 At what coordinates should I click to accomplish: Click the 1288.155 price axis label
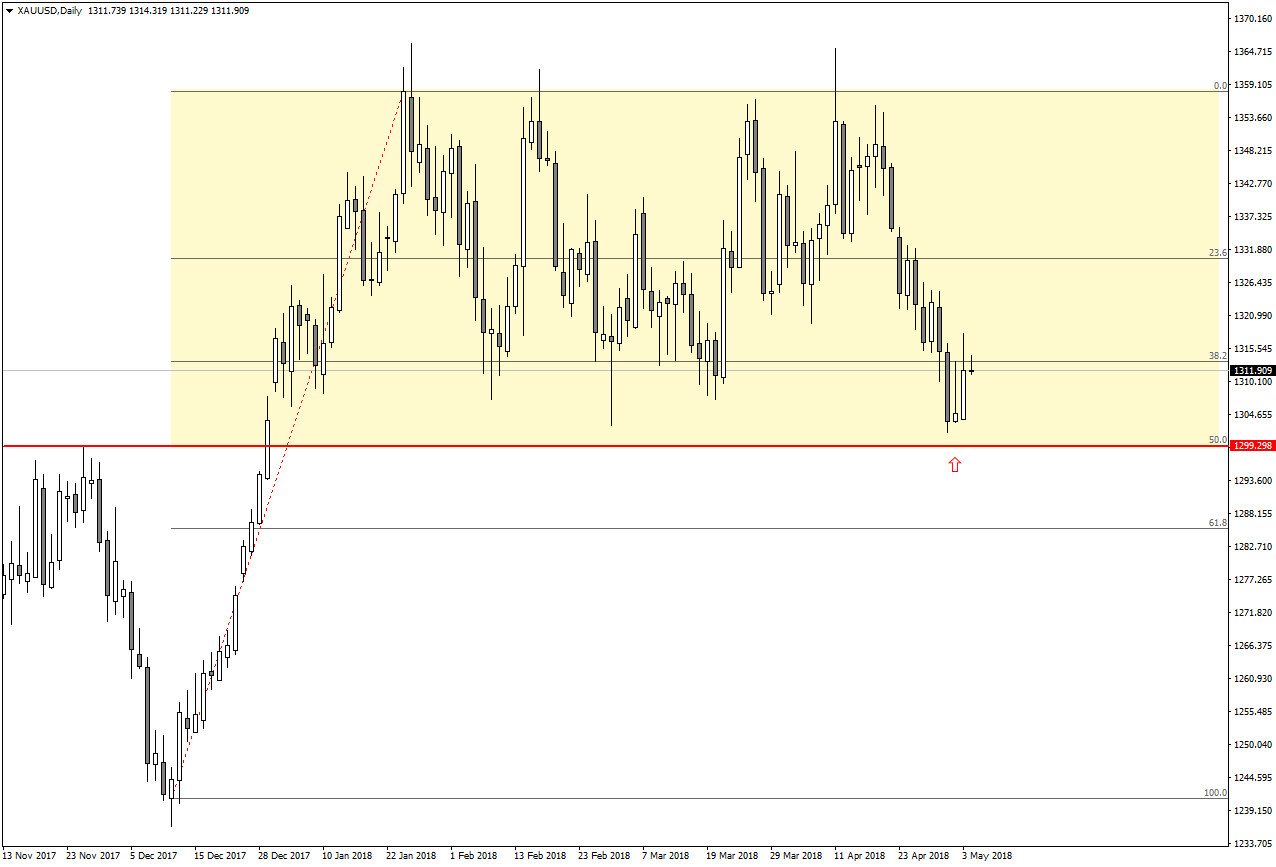[x=1253, y=514]
